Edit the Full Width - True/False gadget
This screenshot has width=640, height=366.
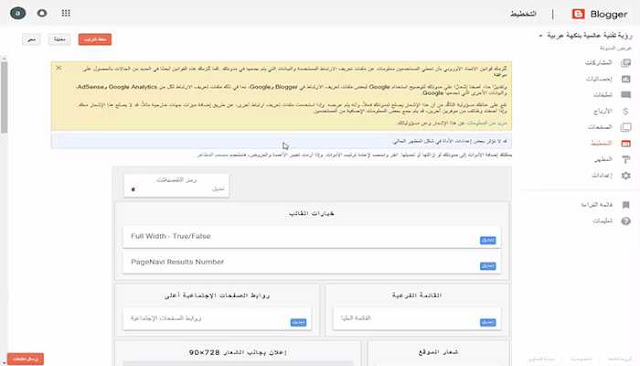click(488, 240)
